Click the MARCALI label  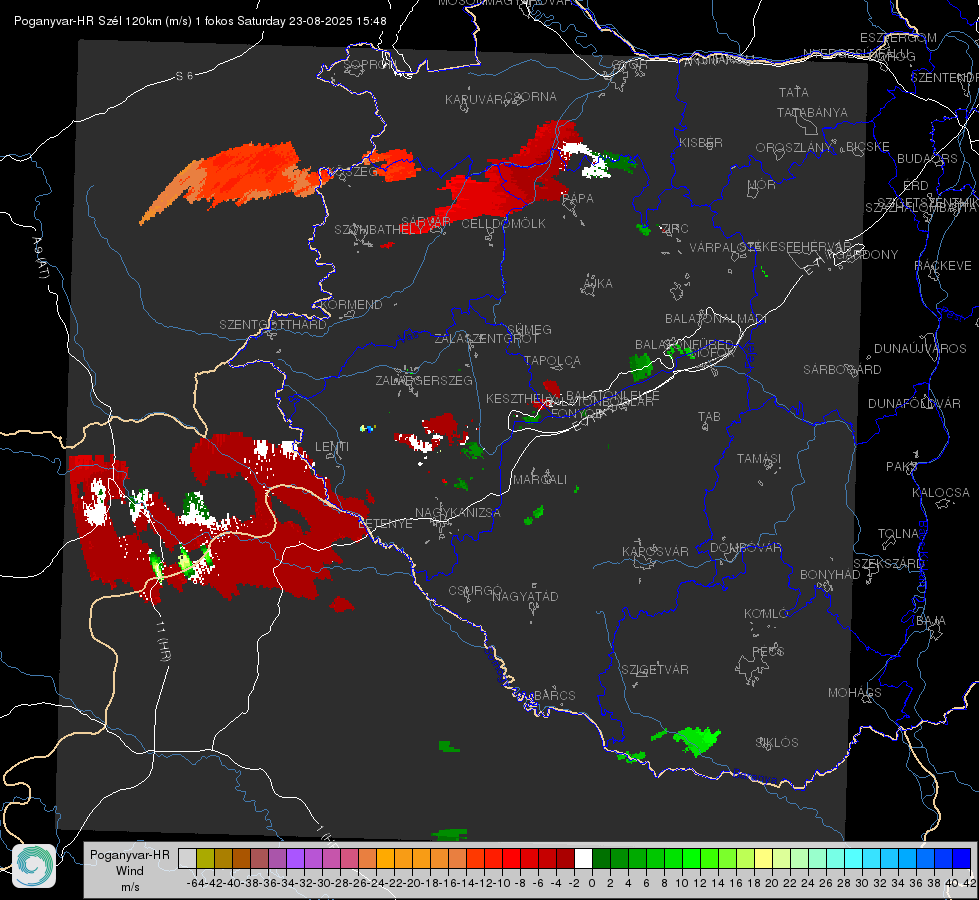(540, 479)
